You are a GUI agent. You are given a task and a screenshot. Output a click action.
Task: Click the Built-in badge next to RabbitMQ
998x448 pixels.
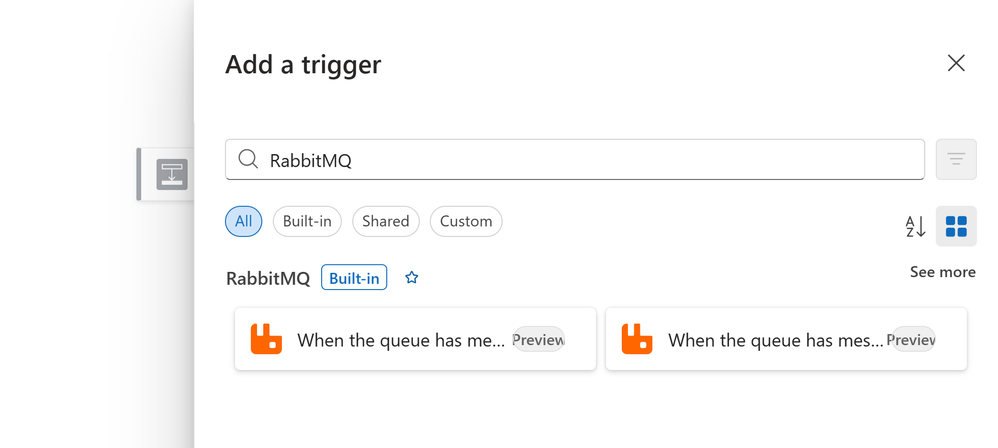(x=354, y=278)
